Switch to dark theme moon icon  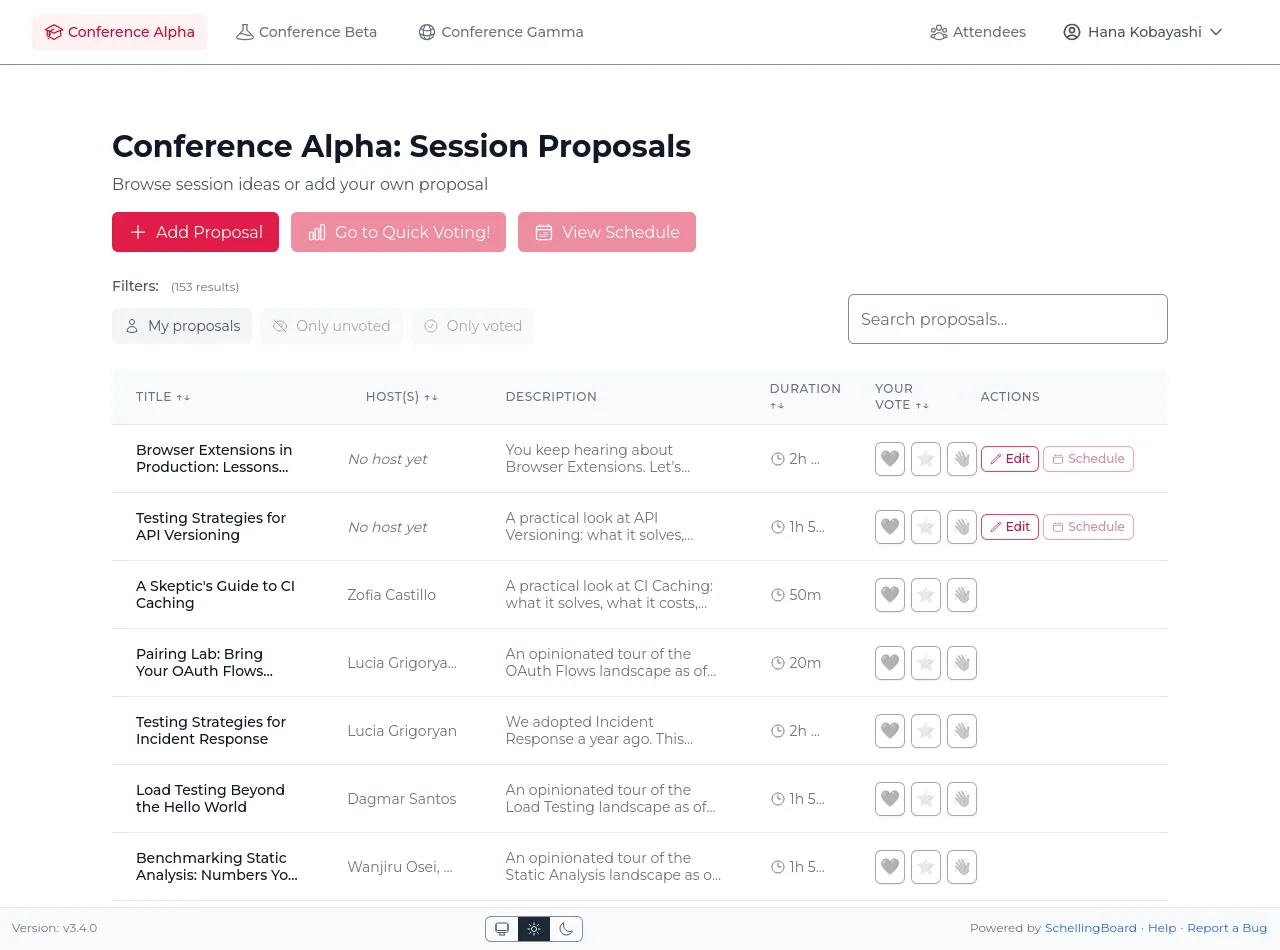coord(566,929)
